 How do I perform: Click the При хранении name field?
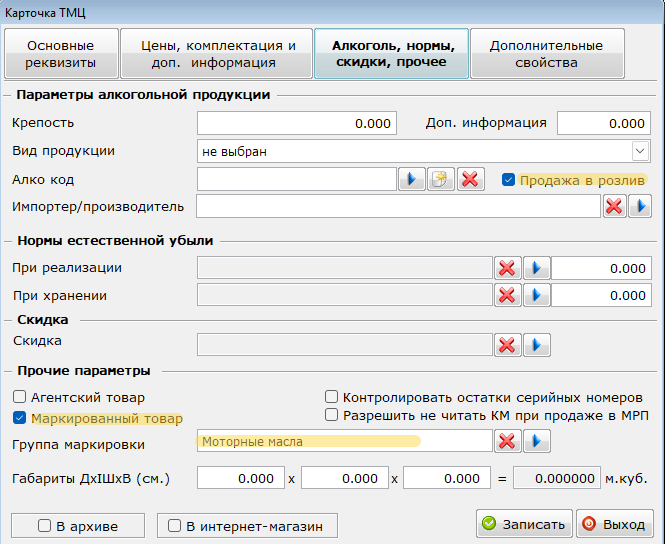tap(345, 295)
